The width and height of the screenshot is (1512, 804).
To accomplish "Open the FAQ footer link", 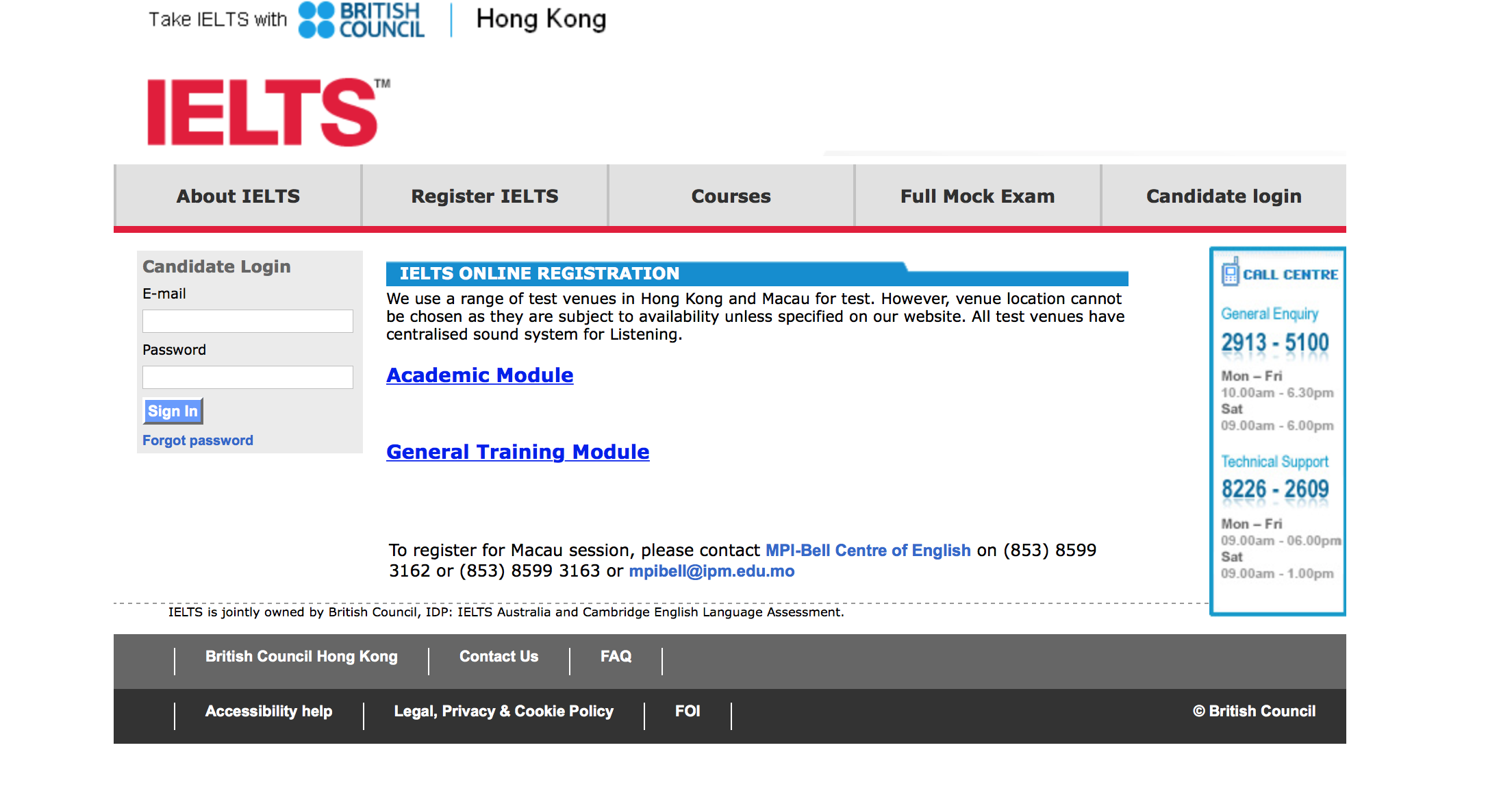I will [616, 656].
